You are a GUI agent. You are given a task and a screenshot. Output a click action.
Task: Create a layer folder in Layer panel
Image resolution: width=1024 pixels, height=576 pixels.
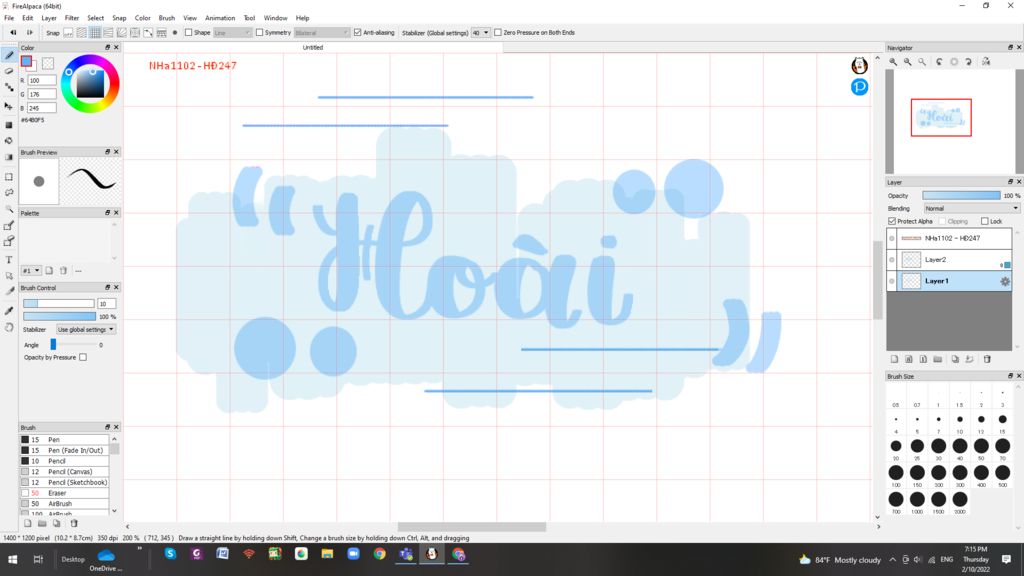[938, 359]
